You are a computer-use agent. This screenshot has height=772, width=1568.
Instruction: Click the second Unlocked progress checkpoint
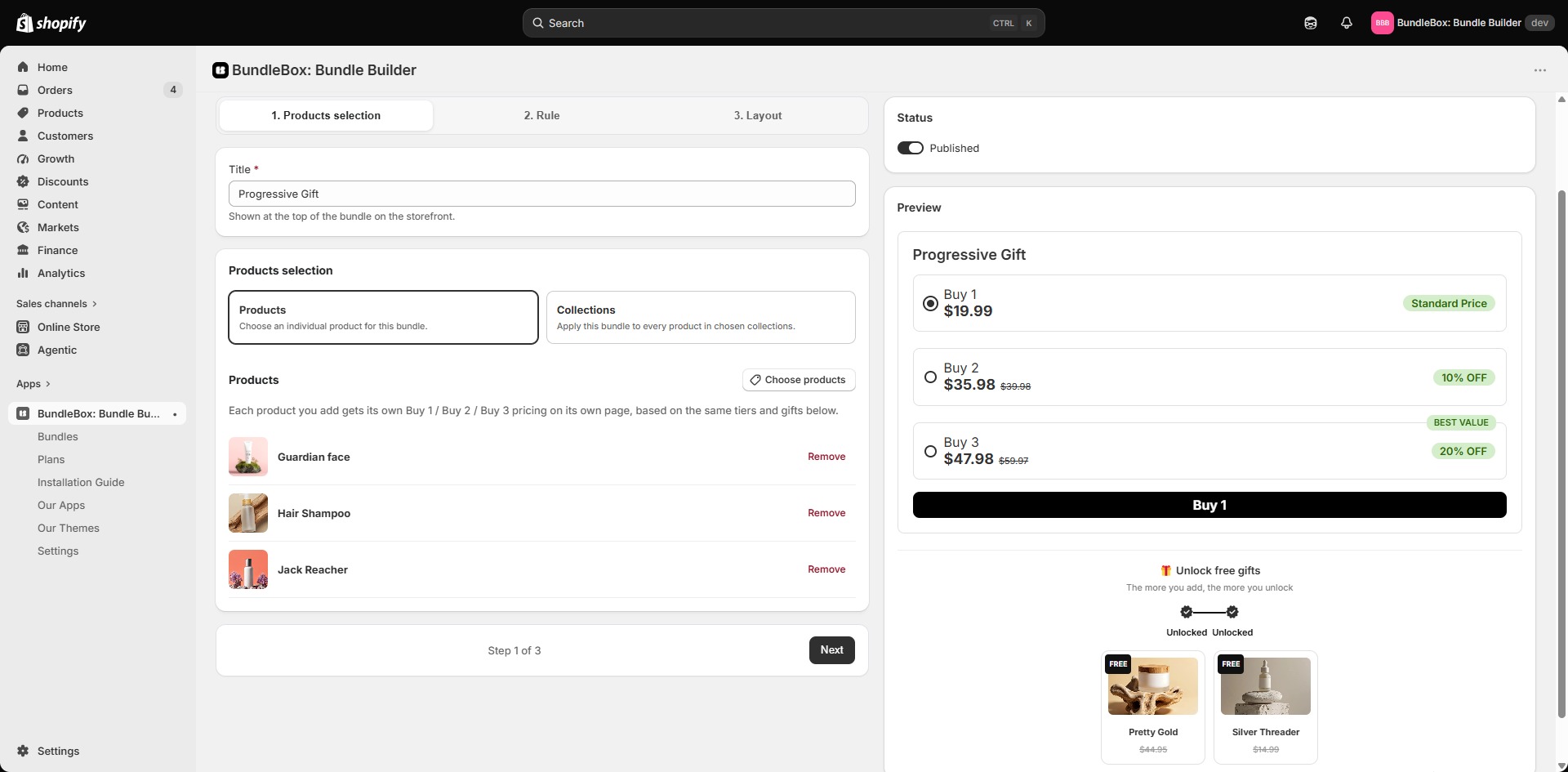coord(1232,612)
